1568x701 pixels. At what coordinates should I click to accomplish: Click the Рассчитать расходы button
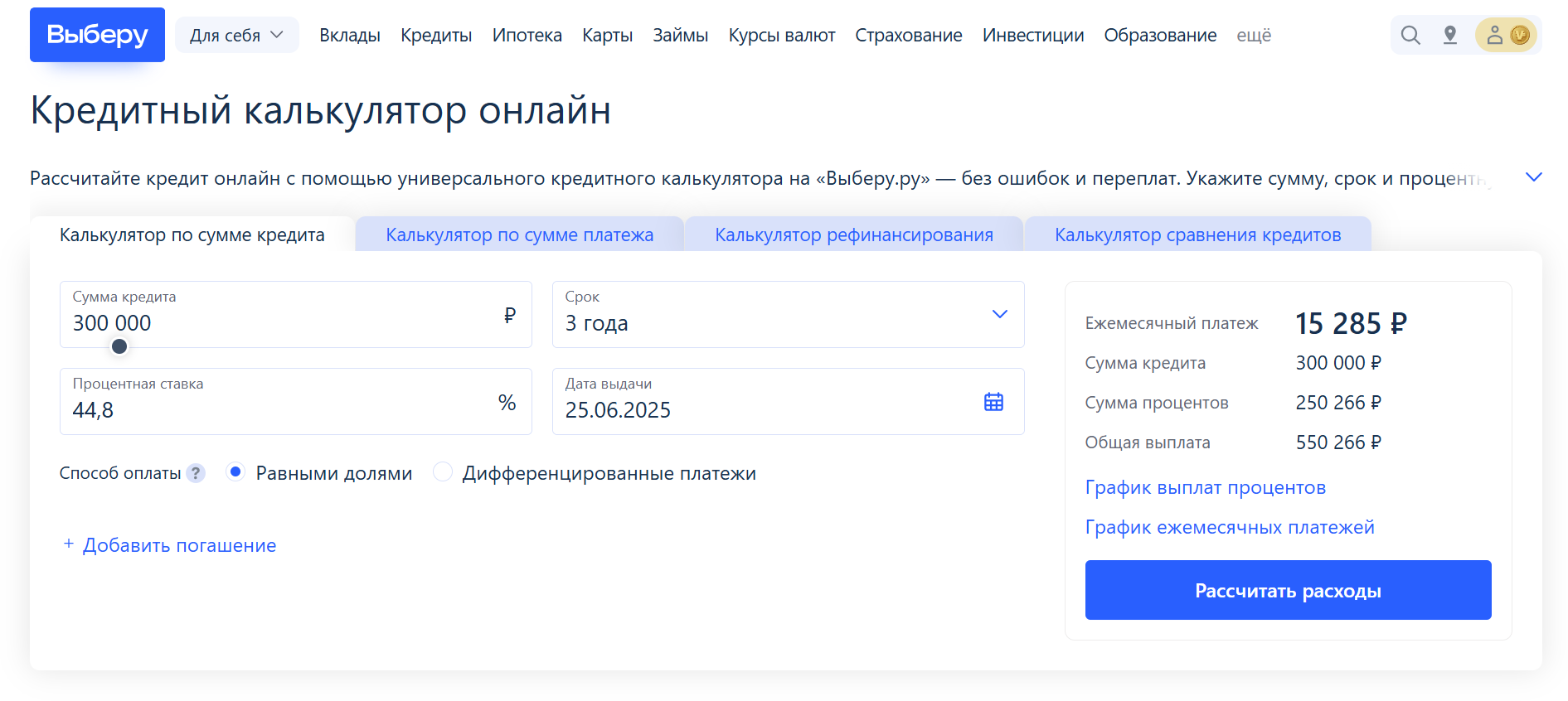click(x=1287, y=591)
